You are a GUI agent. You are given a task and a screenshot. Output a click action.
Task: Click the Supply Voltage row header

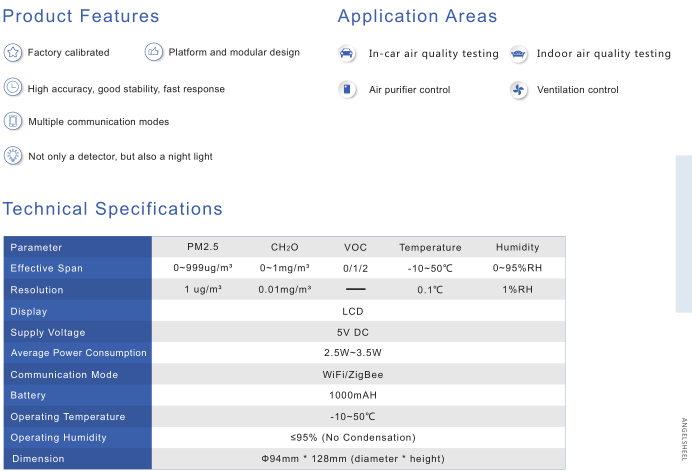point(78,332)
